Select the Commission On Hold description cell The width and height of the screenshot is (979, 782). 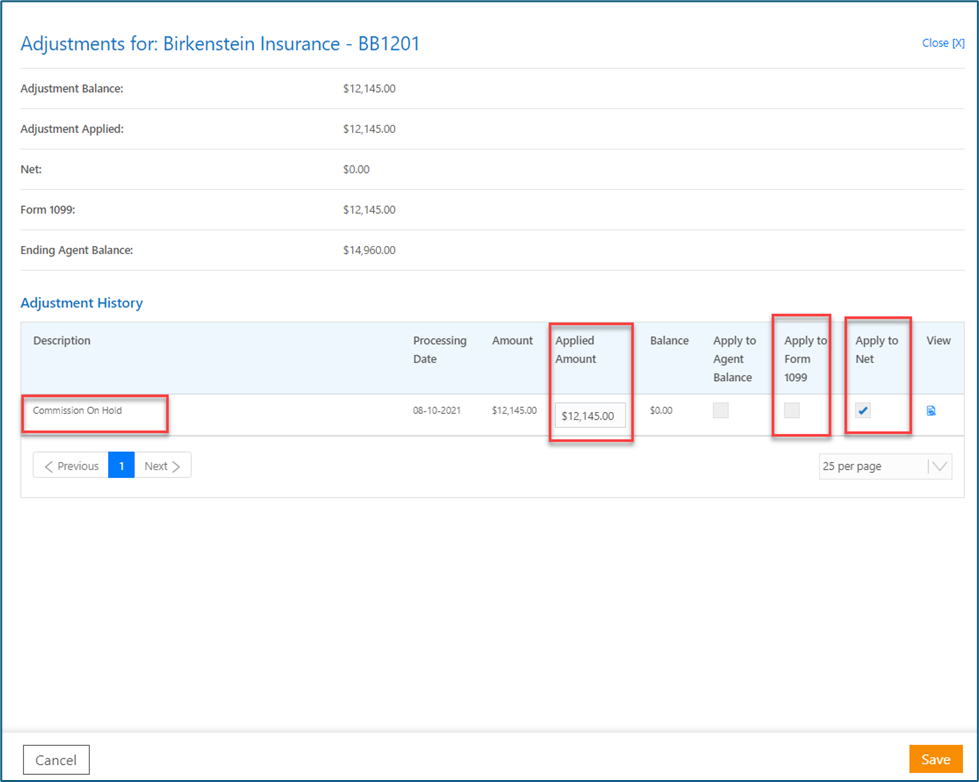78,411
